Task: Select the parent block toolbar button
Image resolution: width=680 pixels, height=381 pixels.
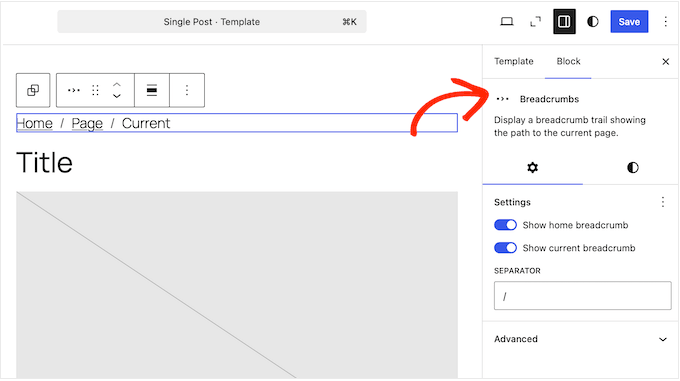Action: click(33, 90)
